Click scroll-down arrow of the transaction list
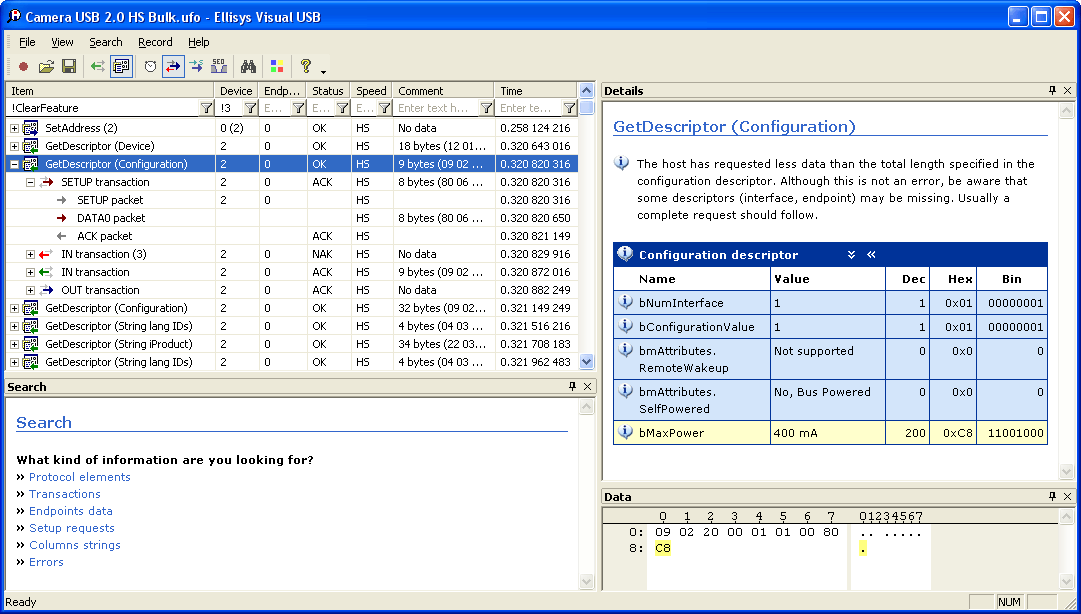This screenshot has width=1081, height=614. coord(587,362)
